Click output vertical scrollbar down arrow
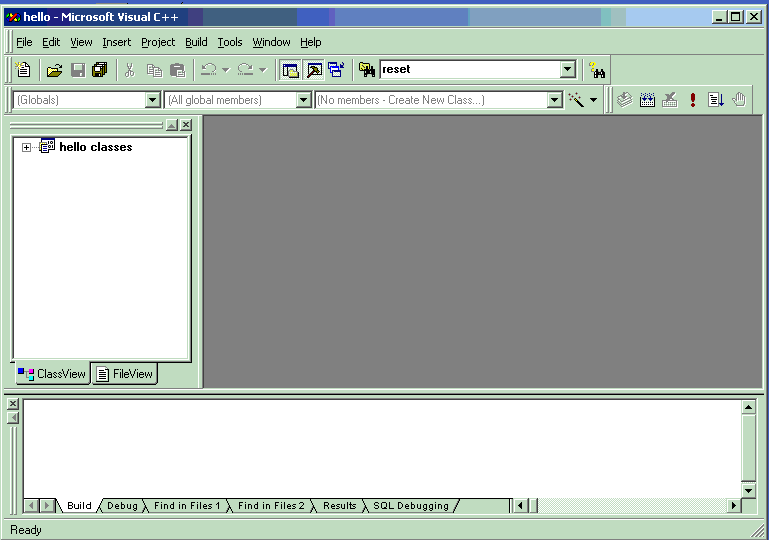 click(748, 490)
